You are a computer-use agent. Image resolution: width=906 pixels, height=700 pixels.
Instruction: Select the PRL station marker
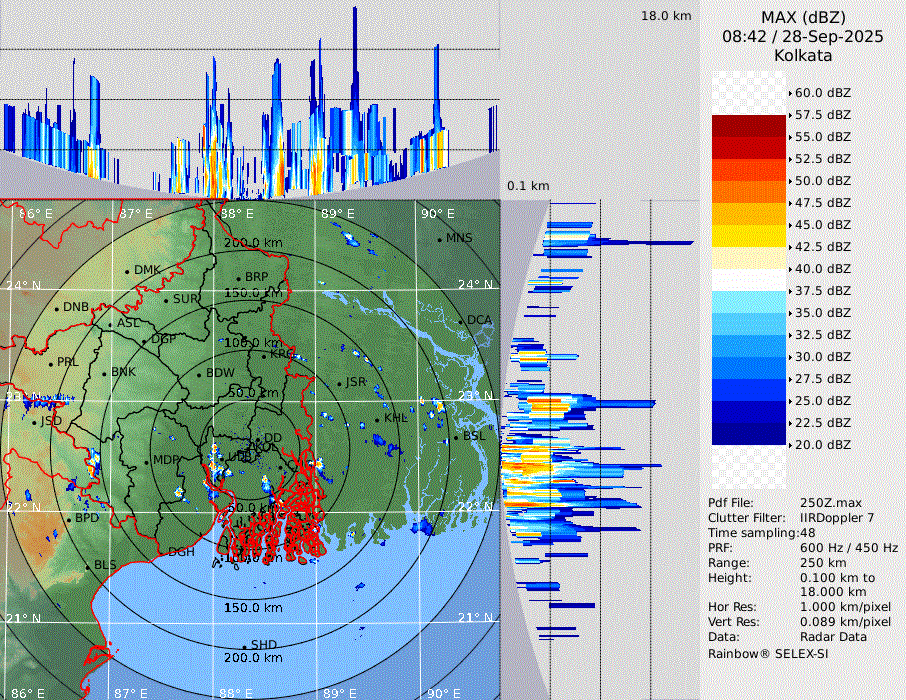click(51, 363)
